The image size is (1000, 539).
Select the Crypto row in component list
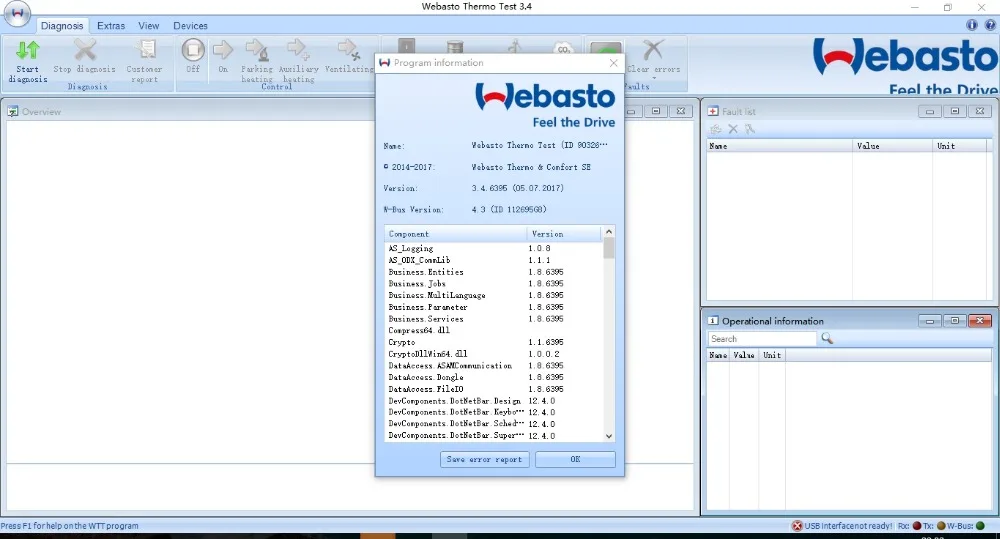pyautogui.click(x=402, y=343)
